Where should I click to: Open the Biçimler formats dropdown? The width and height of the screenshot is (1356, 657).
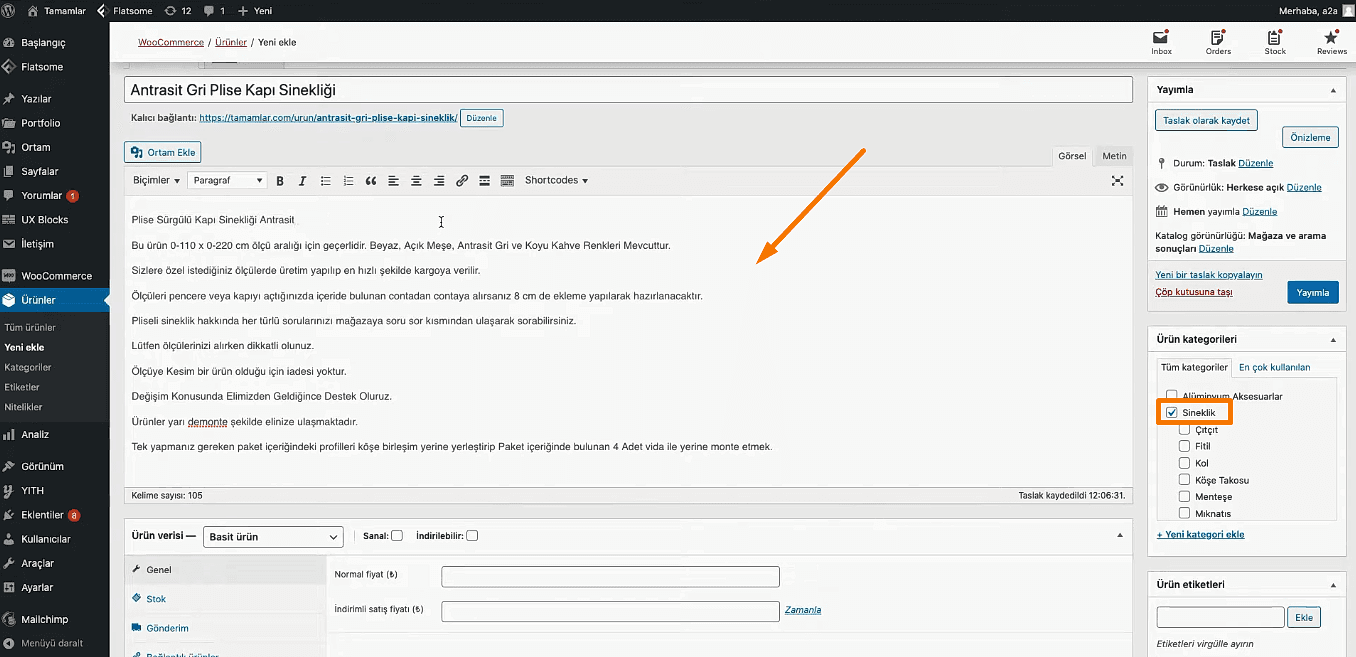point(156,181)
